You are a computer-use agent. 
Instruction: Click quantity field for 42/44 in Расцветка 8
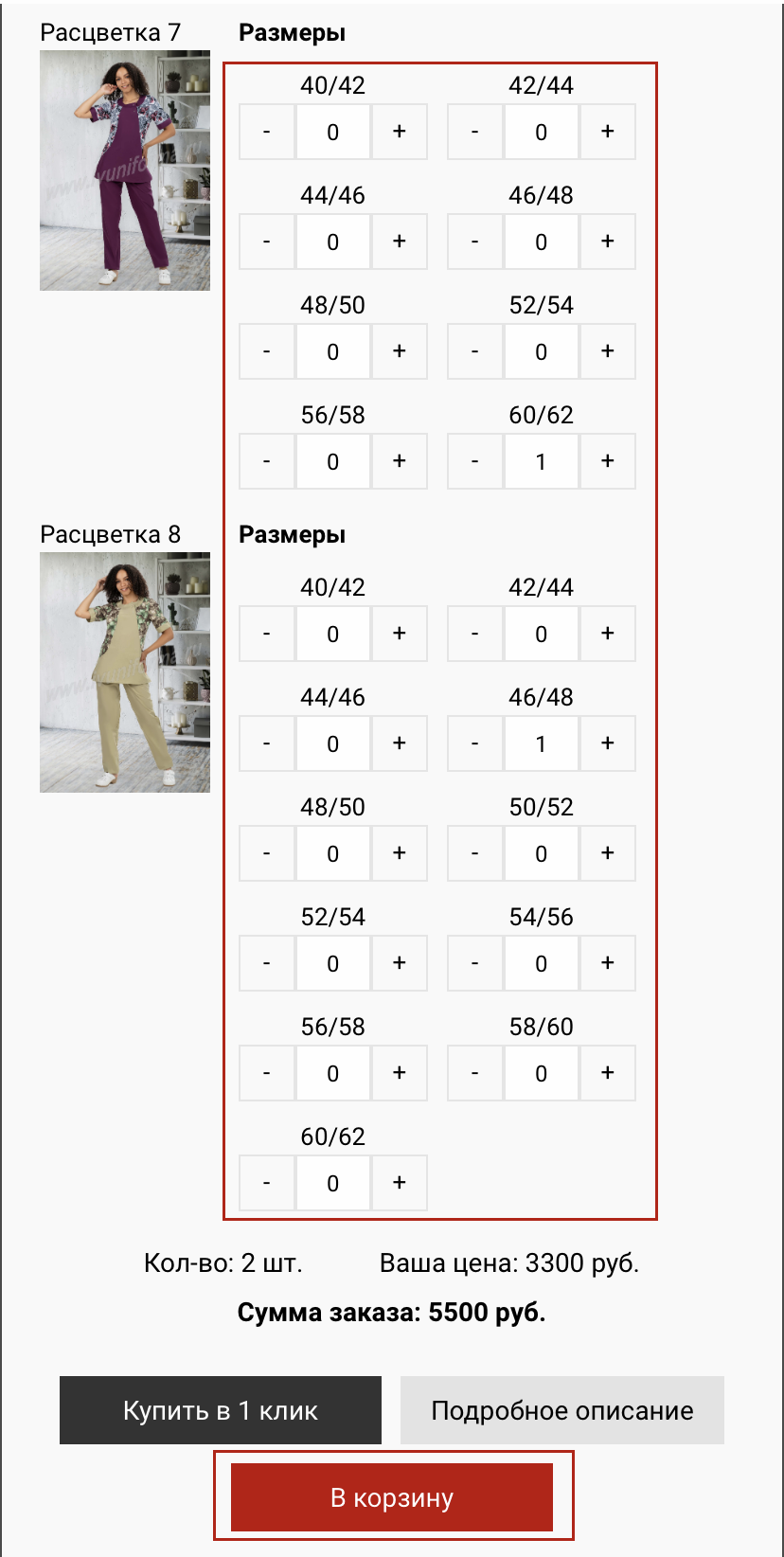[541, 634]
